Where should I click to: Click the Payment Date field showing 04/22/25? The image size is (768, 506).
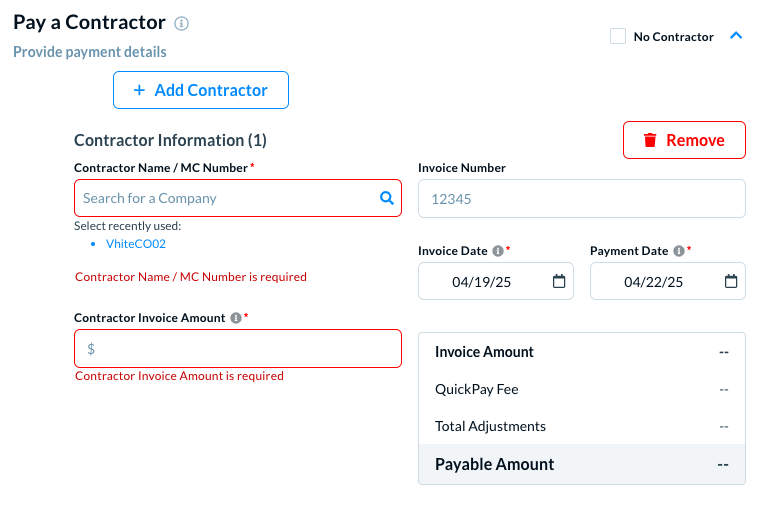tap(654, 282)
